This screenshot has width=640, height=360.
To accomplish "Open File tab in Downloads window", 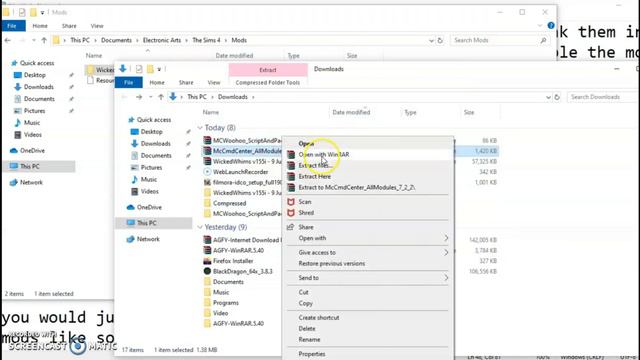I will pyautogui.click(x=129, y=82).
